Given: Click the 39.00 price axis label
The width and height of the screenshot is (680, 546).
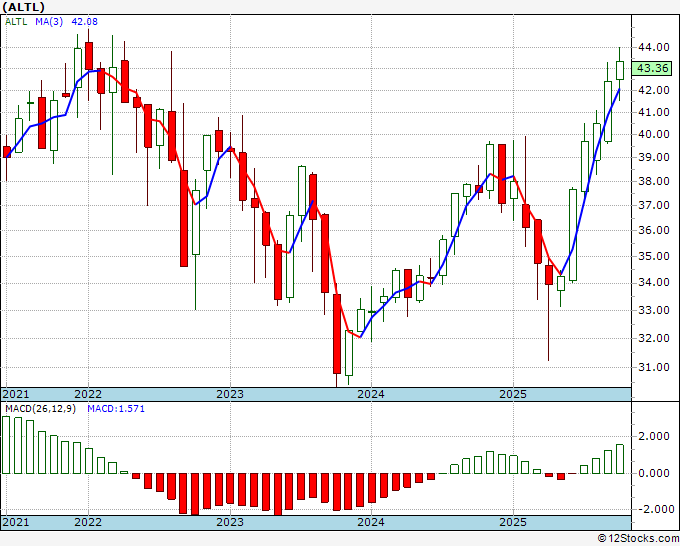Looking at the screenshot, I should (653, 157).
